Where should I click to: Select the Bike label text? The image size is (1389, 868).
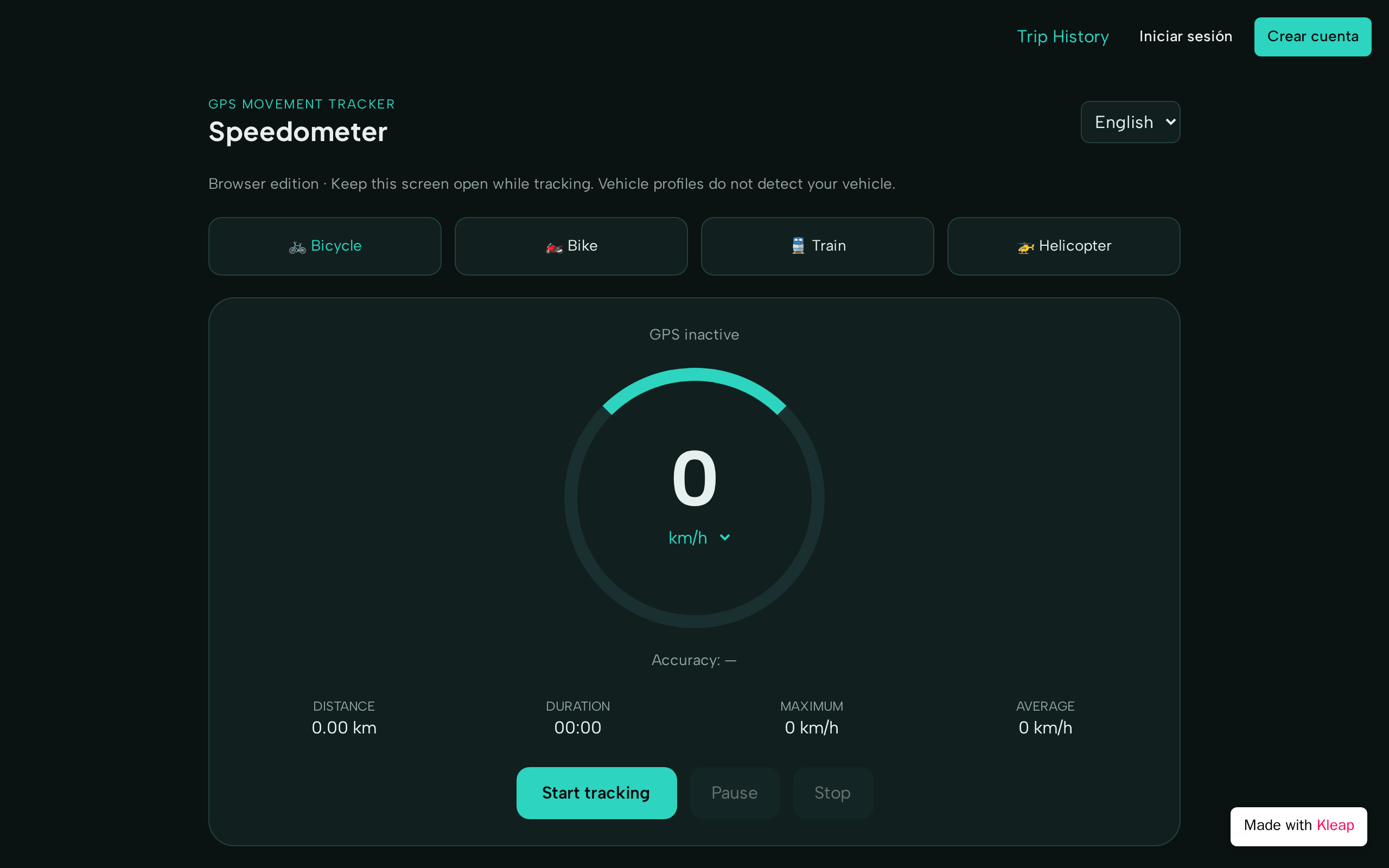pos(582,246)
